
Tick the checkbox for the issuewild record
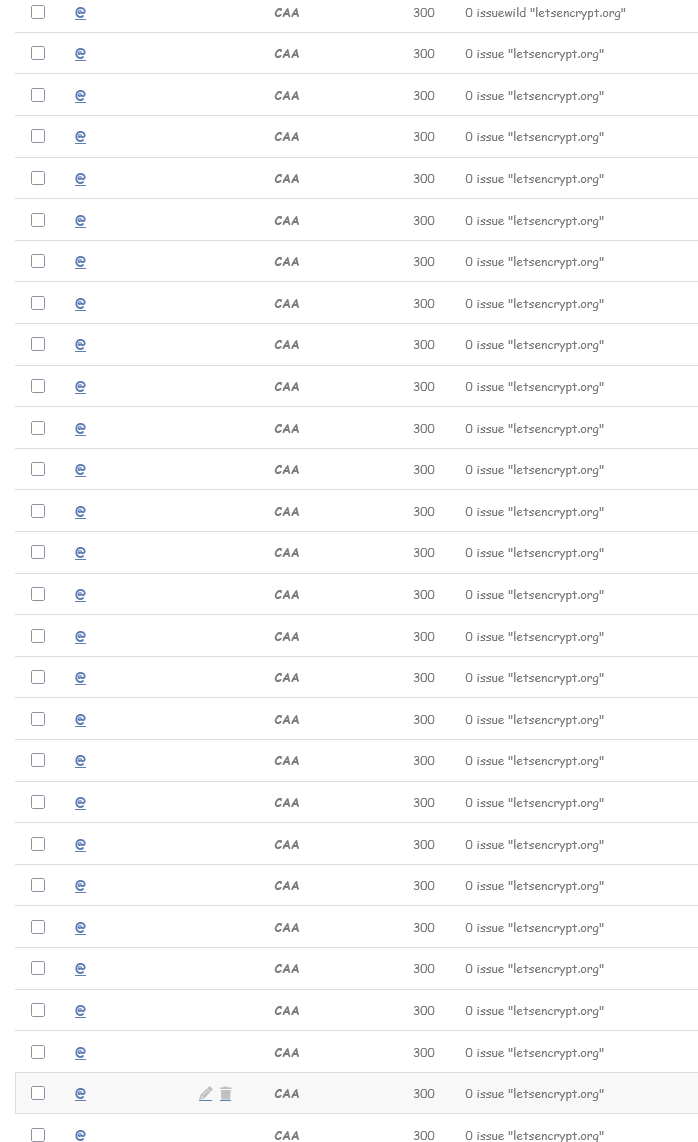point(38,12)
